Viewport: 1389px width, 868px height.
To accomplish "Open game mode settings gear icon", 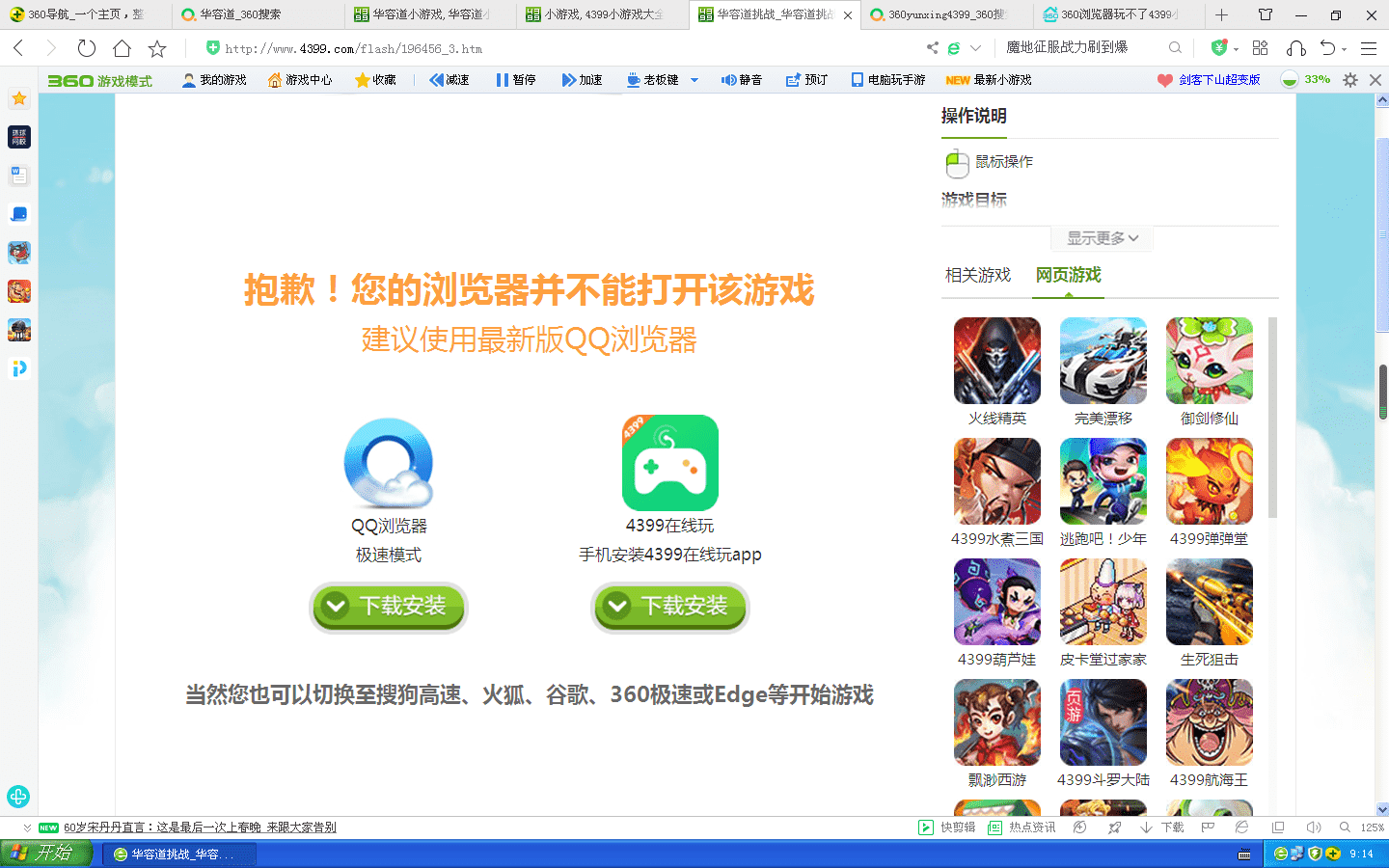I will click(1350, 80).
